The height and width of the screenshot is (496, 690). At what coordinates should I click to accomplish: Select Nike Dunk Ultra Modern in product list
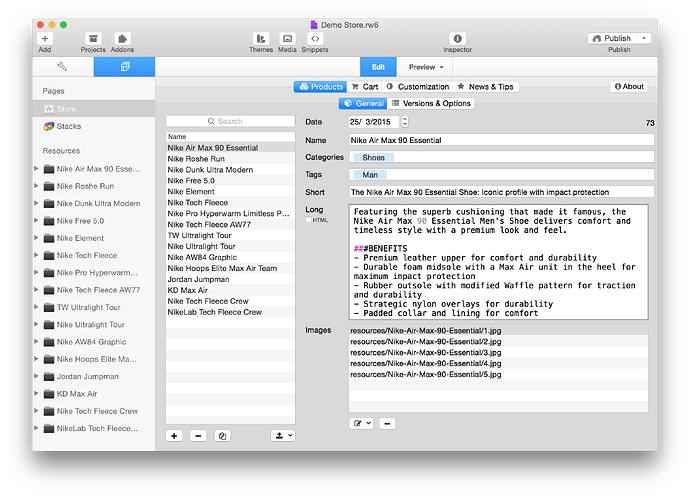[x=230, y=169]
